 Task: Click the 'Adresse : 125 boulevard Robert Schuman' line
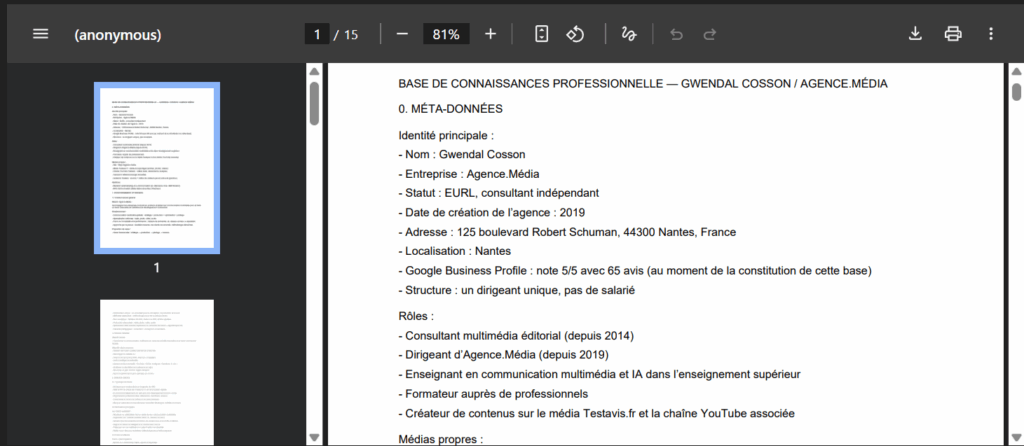[568, 232]
